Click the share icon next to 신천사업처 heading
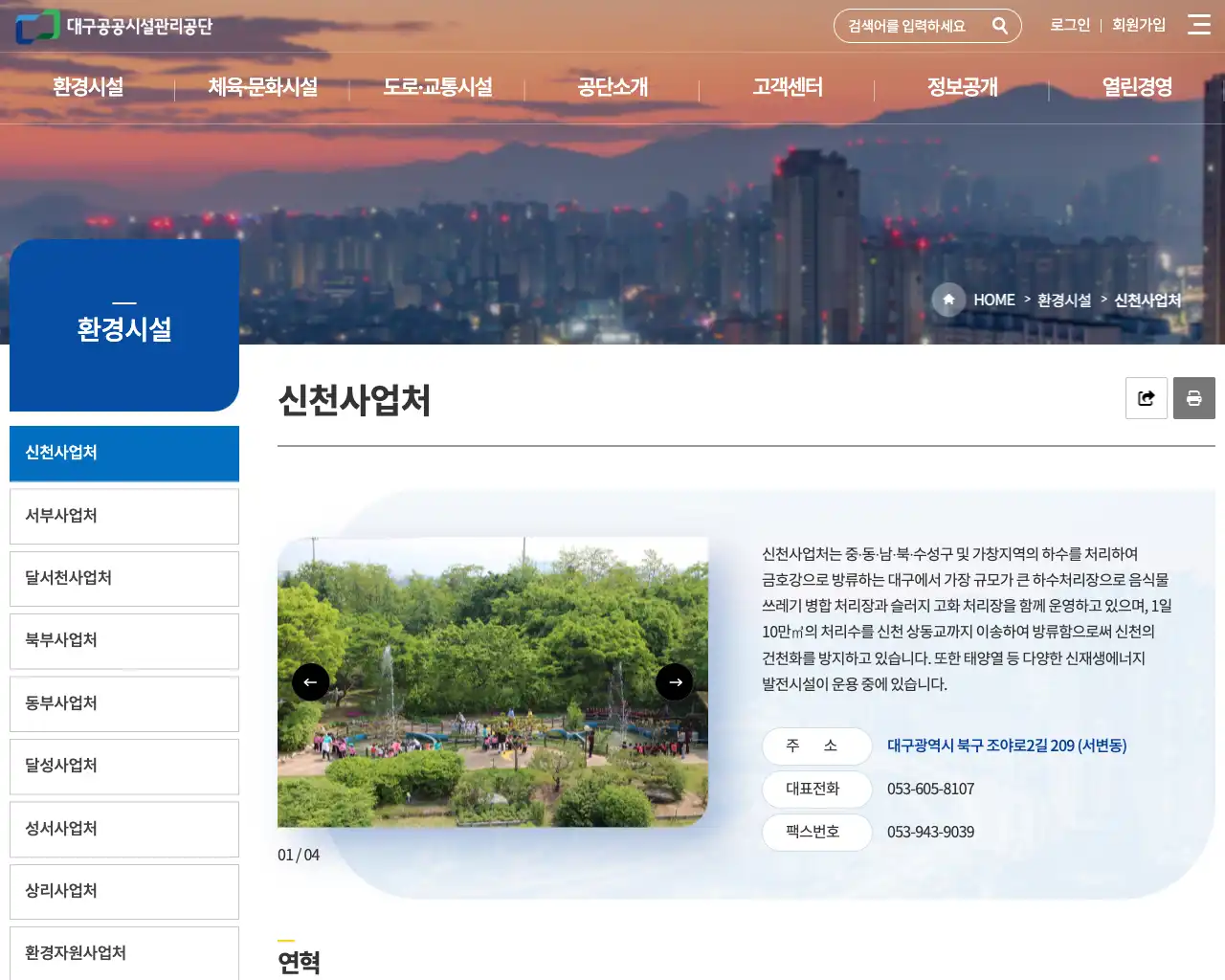Screen dimensions: 1225x980 (x=1146, y=398)
